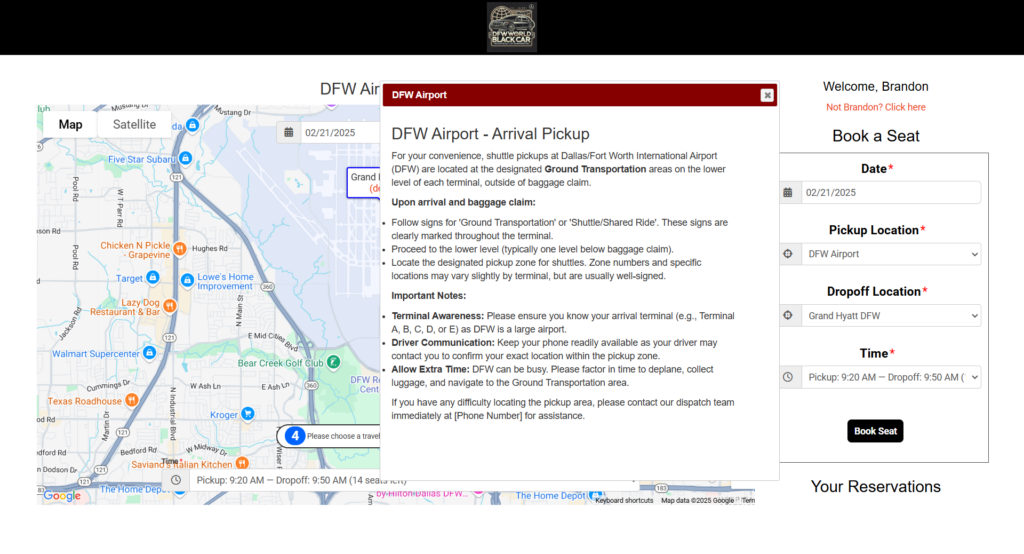Click the step 4 travel time marker
The height and width of the screenshot is (554, 1024).
point(294,436)
